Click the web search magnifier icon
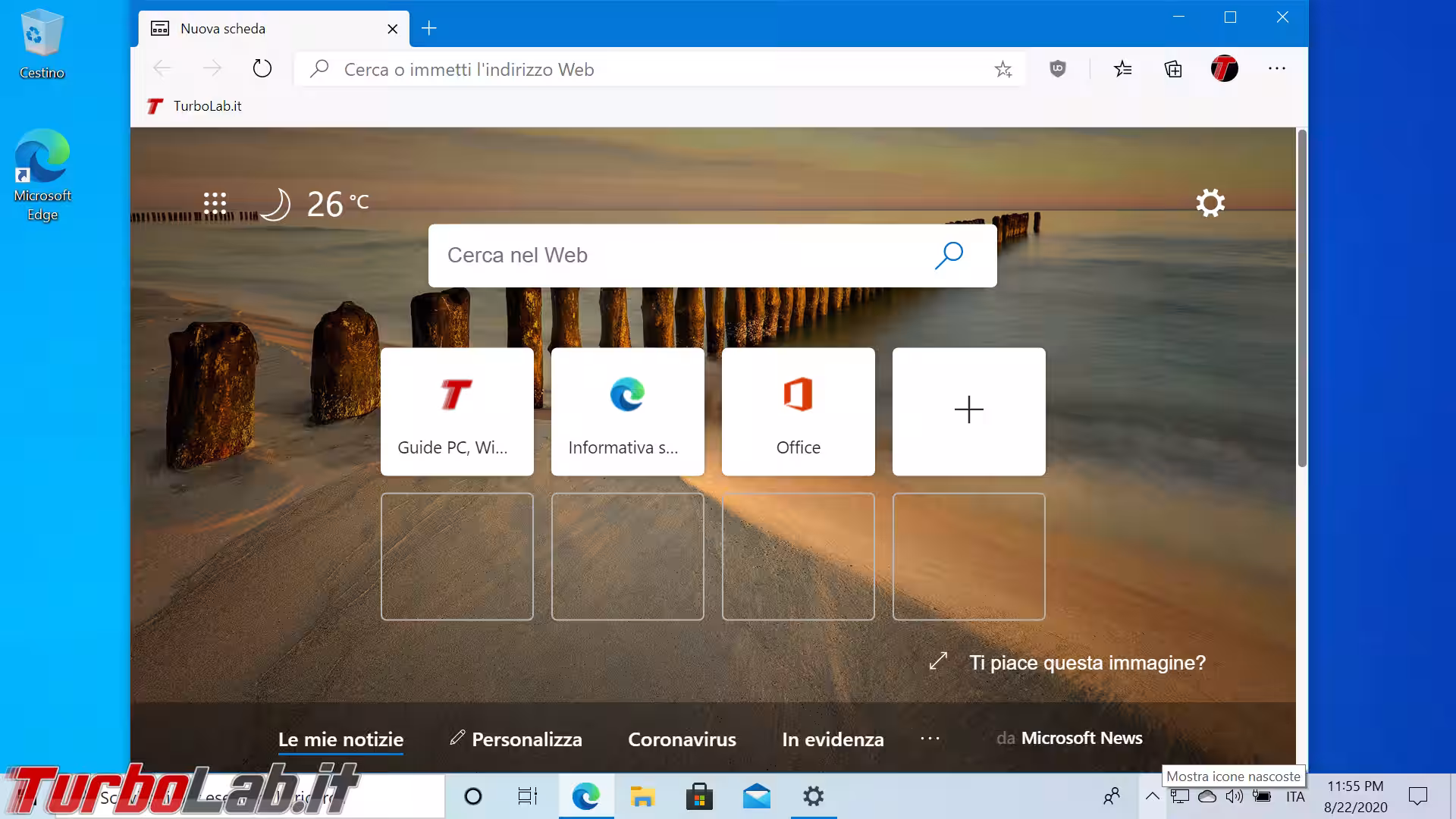Viewport: 1456px width, 819px height. pos(949,256)
